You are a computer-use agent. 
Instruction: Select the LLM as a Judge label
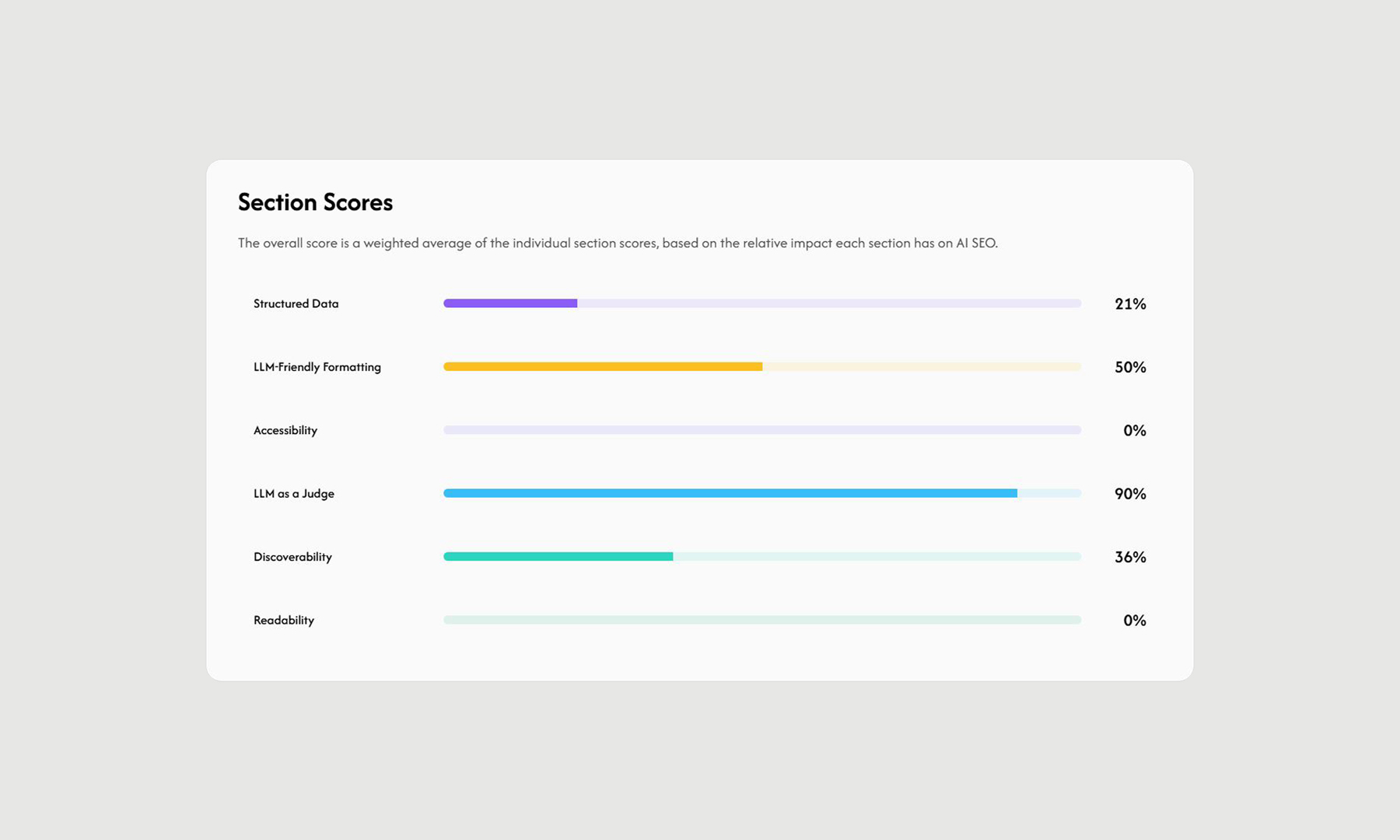[x=294, y=494]
